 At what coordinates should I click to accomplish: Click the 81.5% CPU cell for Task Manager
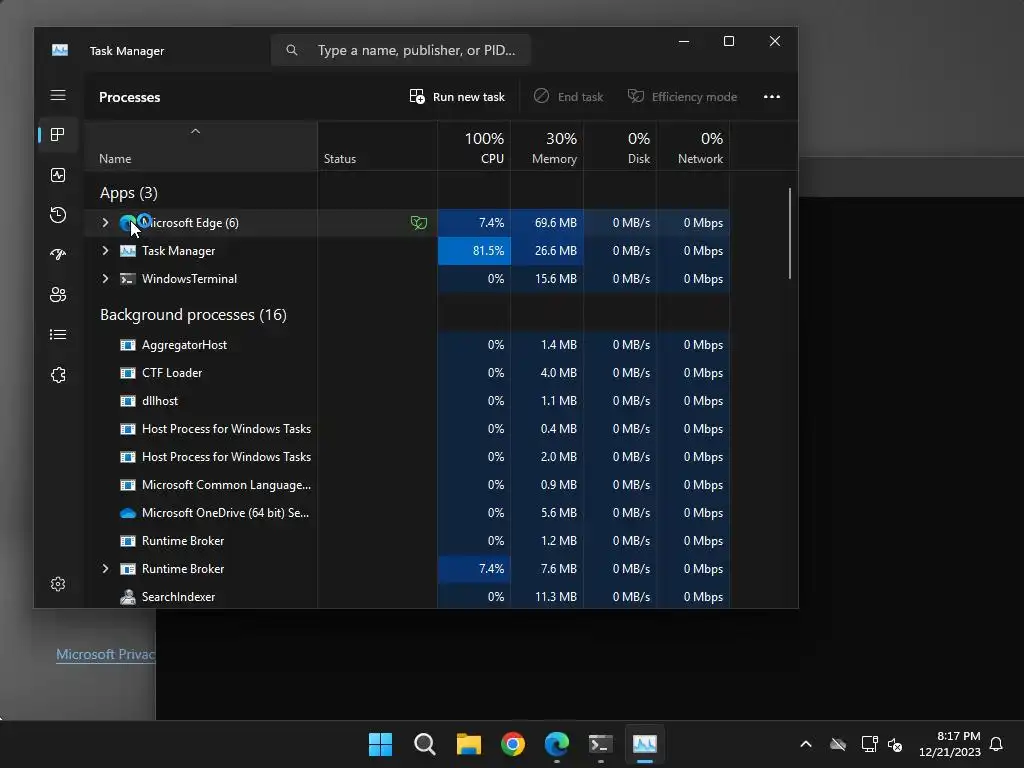pos(474,251)
